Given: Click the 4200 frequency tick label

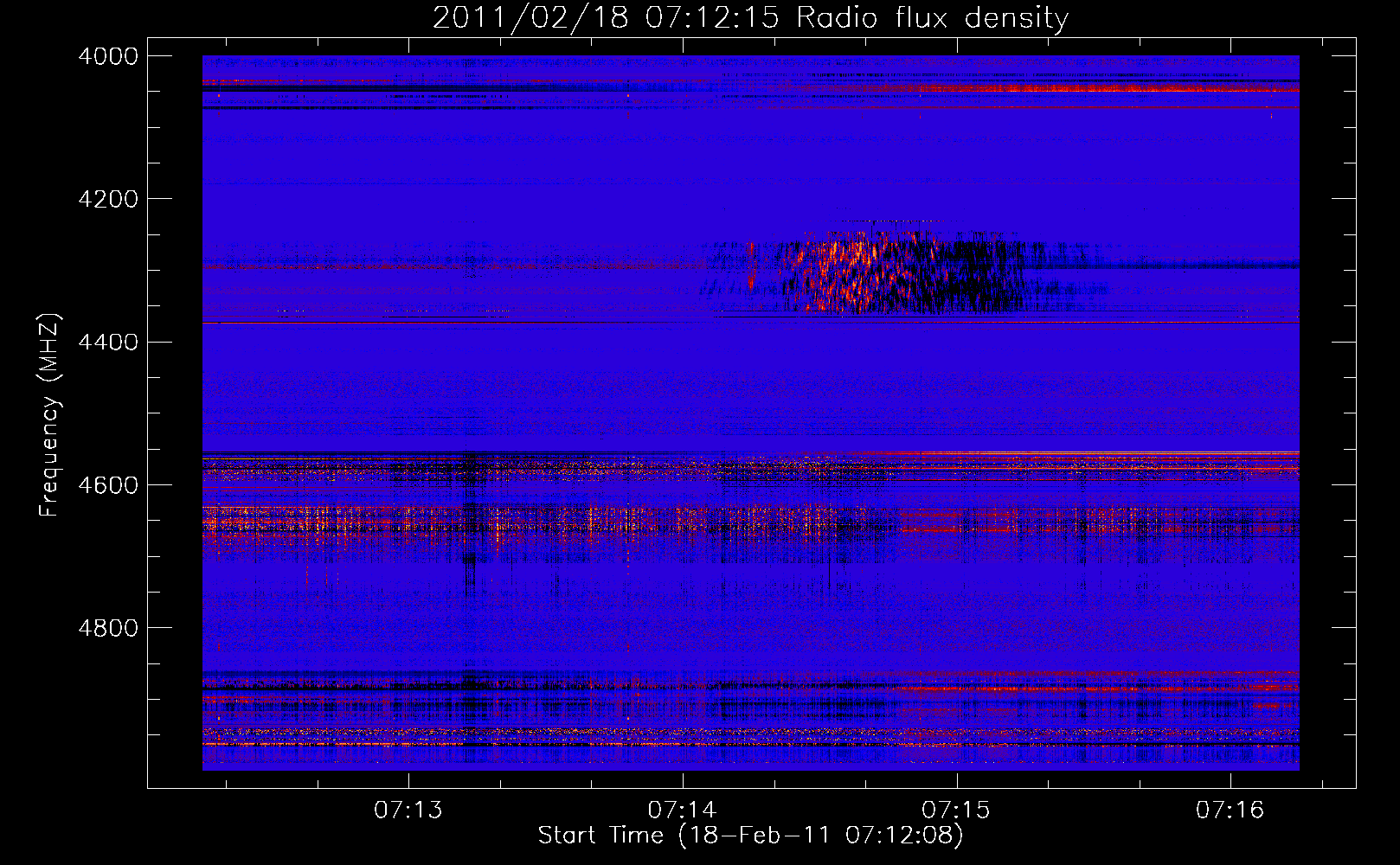Looking at the screenshot, I should [x=108, y=199].
